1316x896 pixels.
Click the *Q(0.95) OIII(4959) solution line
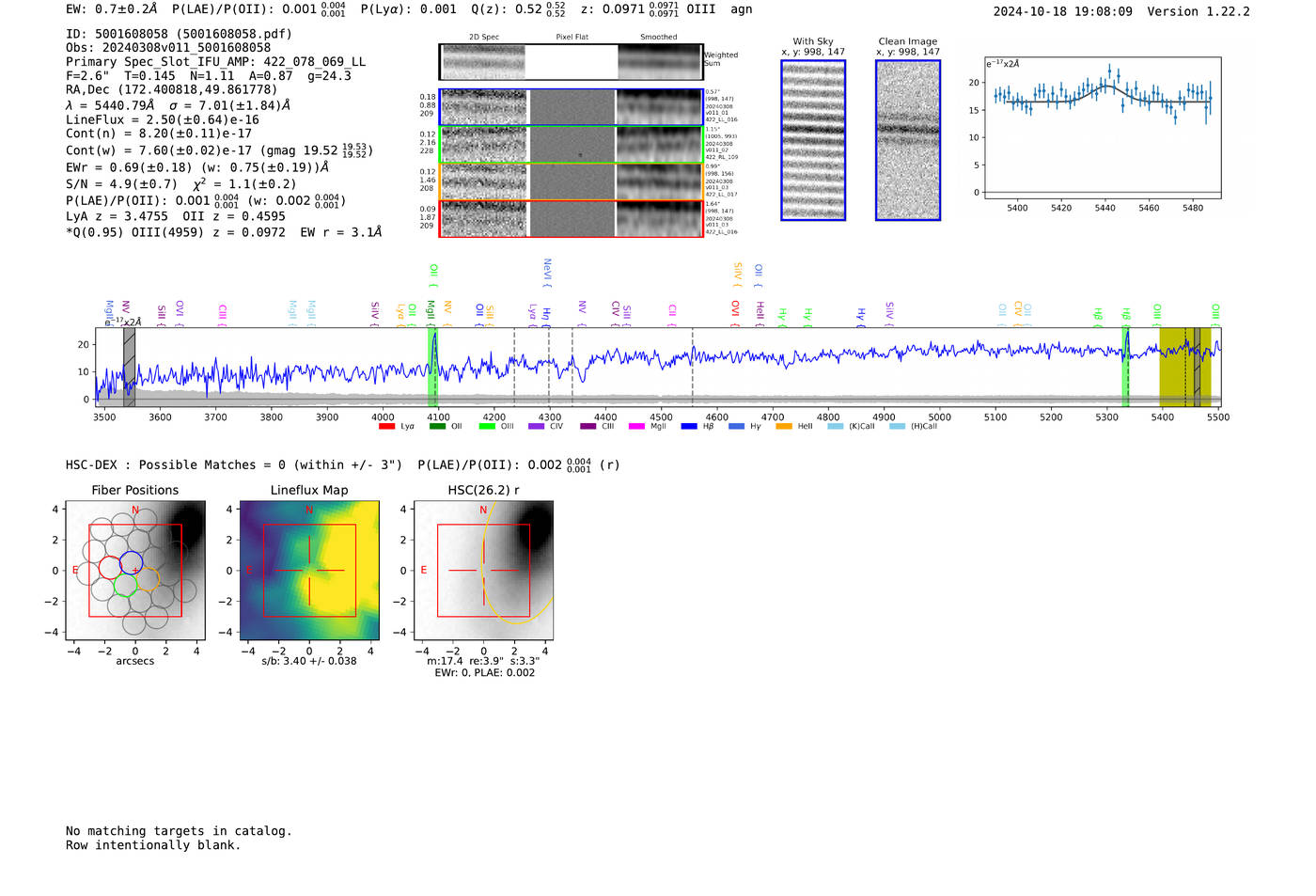[224, 232]
